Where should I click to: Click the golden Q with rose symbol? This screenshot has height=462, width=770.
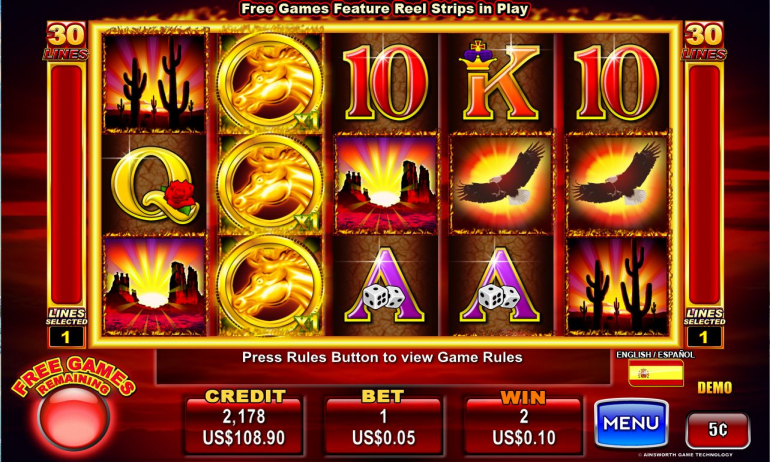[x=155, y=185]
